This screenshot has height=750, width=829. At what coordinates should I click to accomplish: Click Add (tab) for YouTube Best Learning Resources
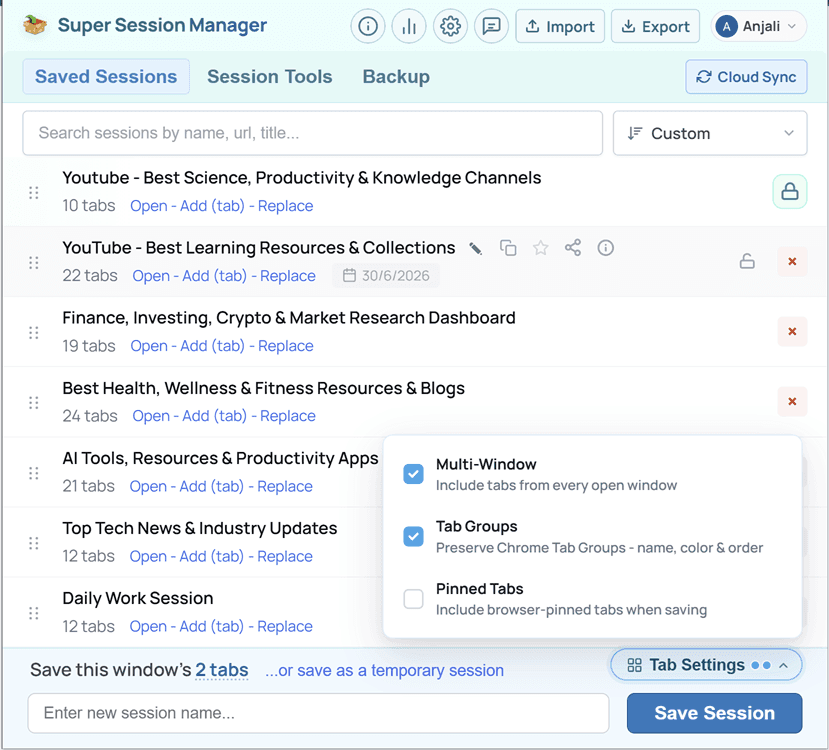coord(215,276)
